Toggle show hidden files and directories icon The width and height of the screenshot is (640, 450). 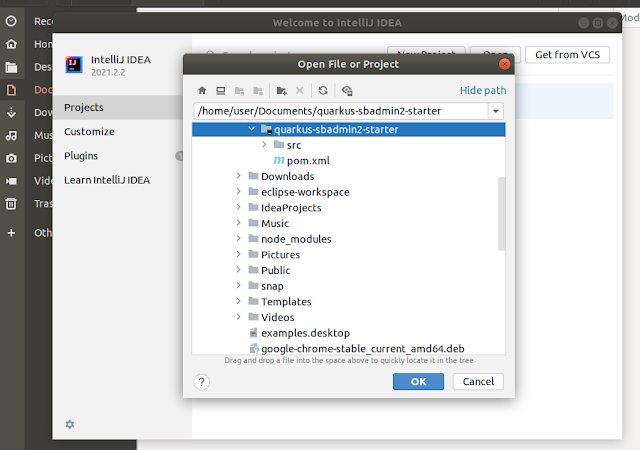coord(347,90)
